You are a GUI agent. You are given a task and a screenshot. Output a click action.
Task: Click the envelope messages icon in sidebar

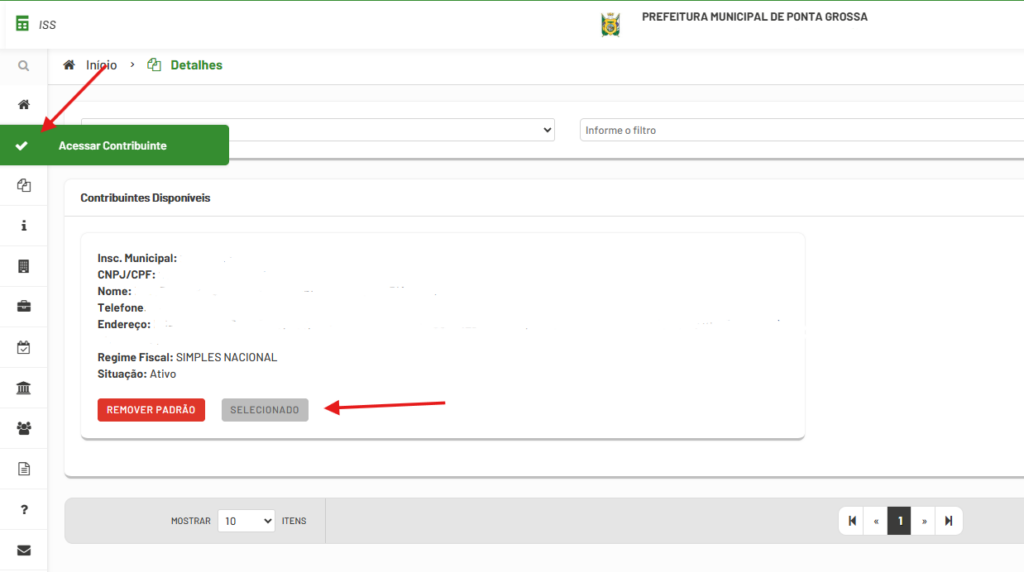24,550
